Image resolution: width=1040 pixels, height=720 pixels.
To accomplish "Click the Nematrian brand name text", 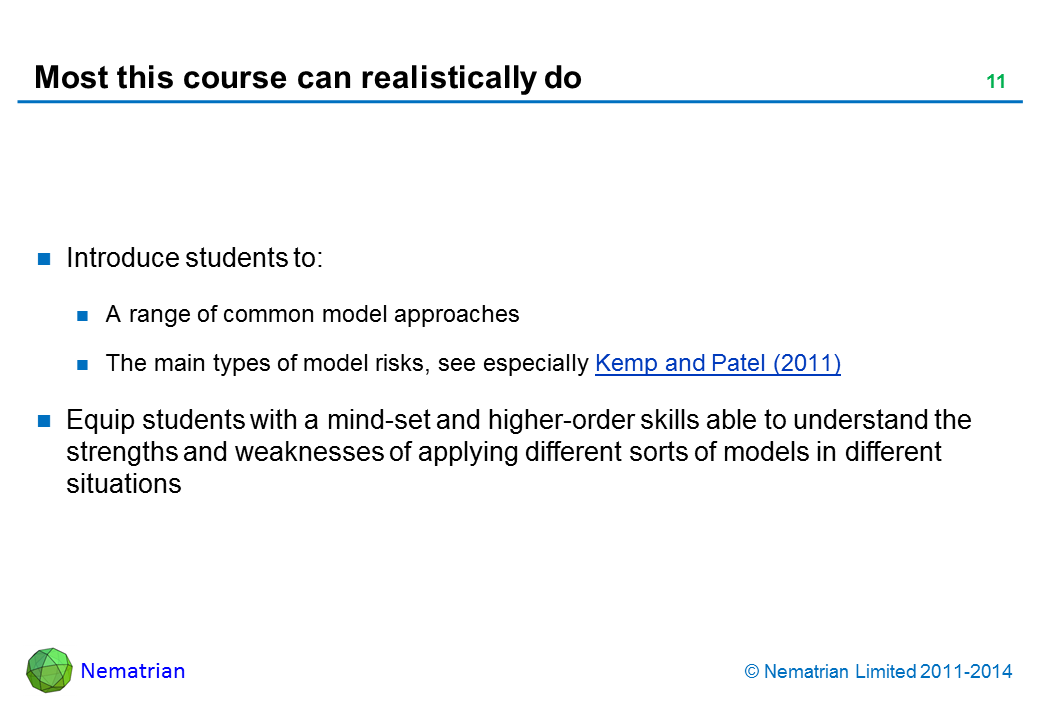I will 133,671.
